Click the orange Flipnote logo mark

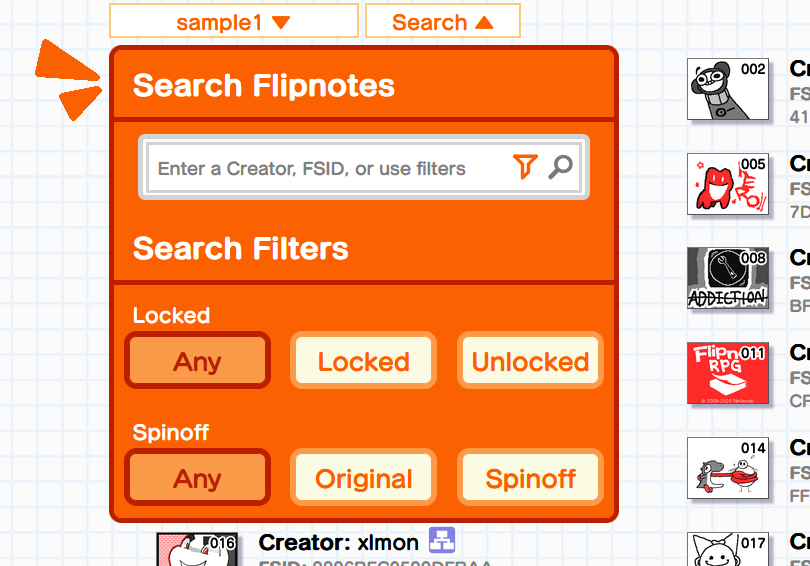pyautogui.click(x=69, y=80)
